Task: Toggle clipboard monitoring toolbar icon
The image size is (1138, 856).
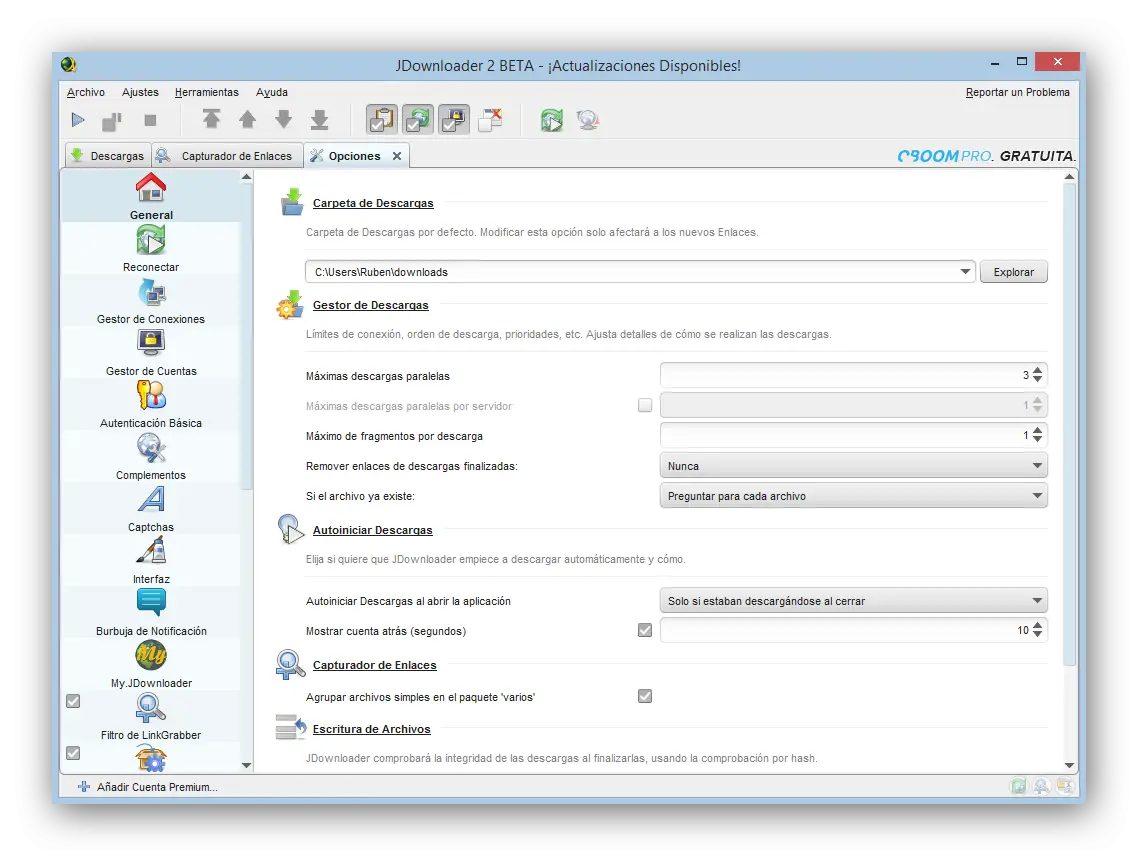Action: 382,120
